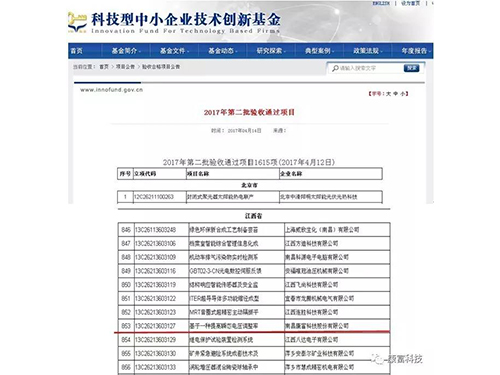Click the www.innofund.gov.cn address text
This screenshot has height=375, width=500.
(111, 90)
